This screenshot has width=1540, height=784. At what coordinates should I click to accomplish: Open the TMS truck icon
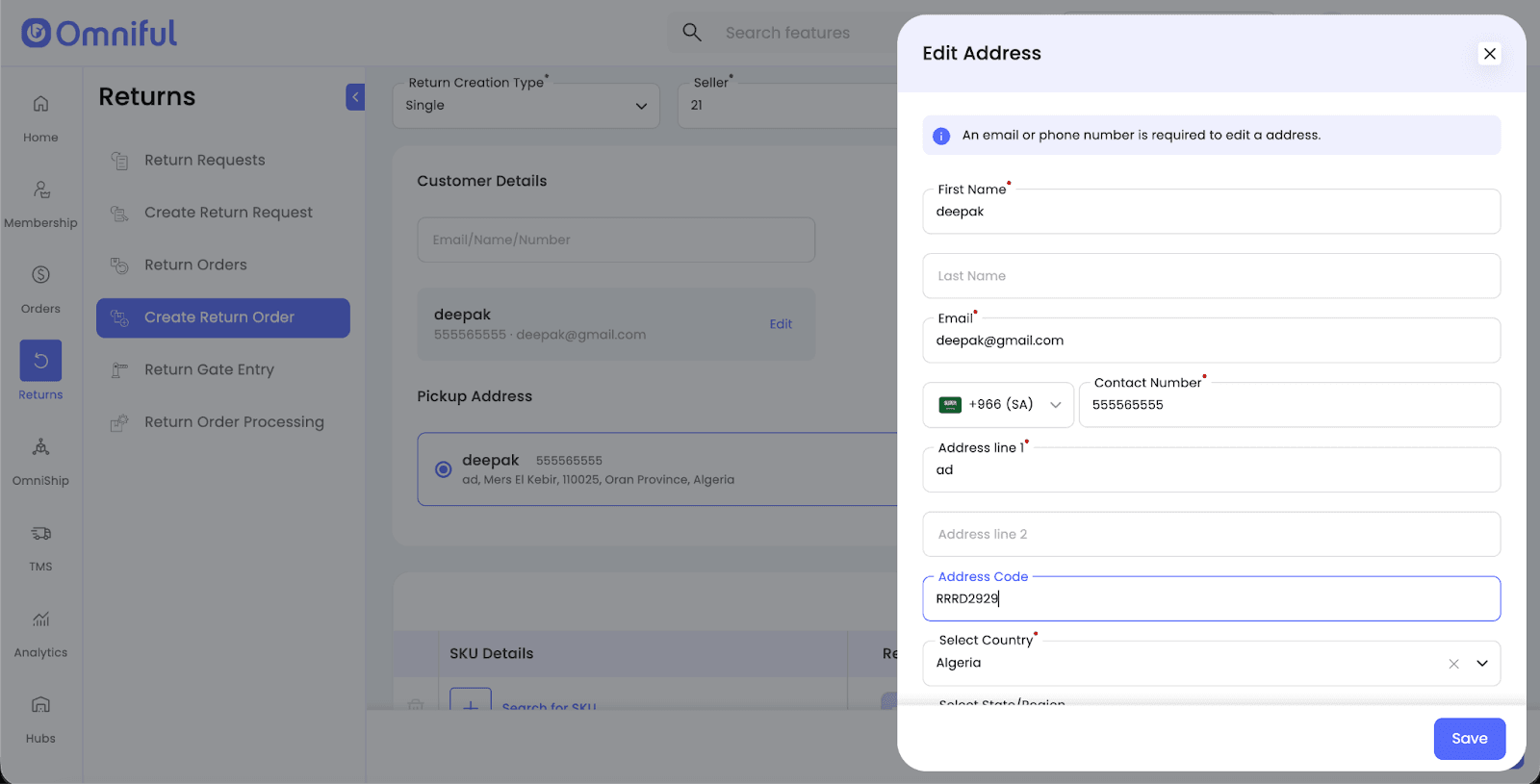40,534
